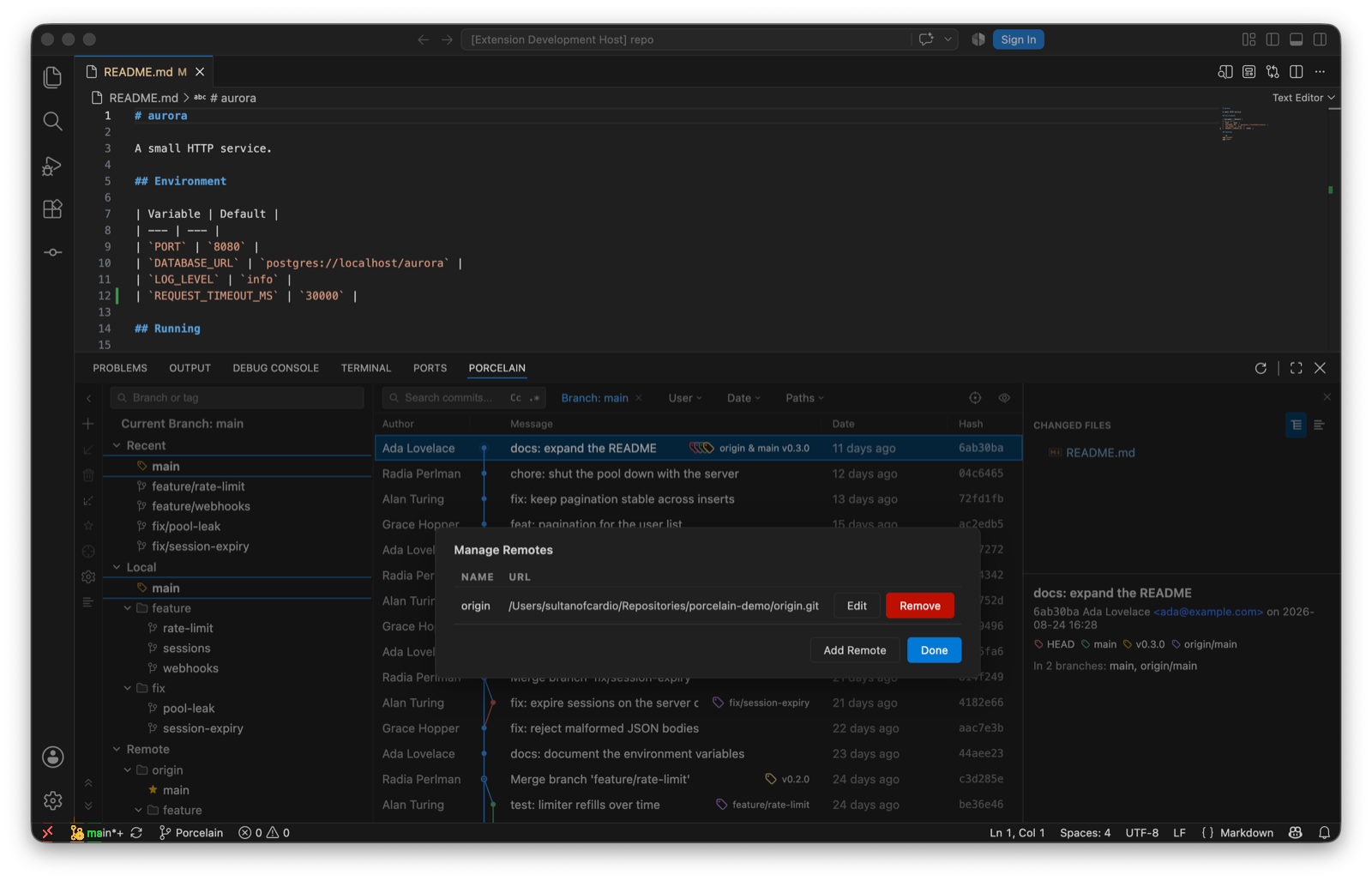Switch to the DEBUG CONSOLE tab
Screen dimensions: 1372x881
[x=275, y=368]
